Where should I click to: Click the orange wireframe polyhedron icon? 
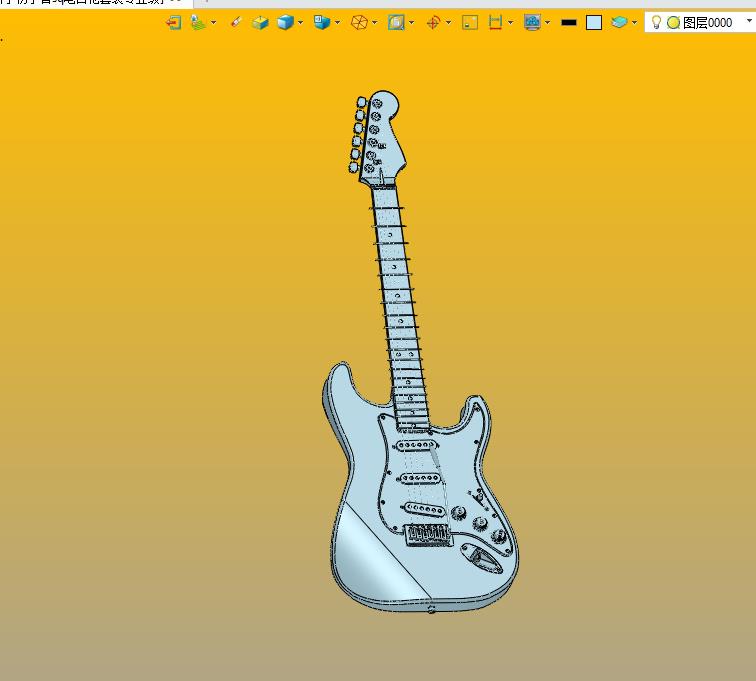point(359,23)
